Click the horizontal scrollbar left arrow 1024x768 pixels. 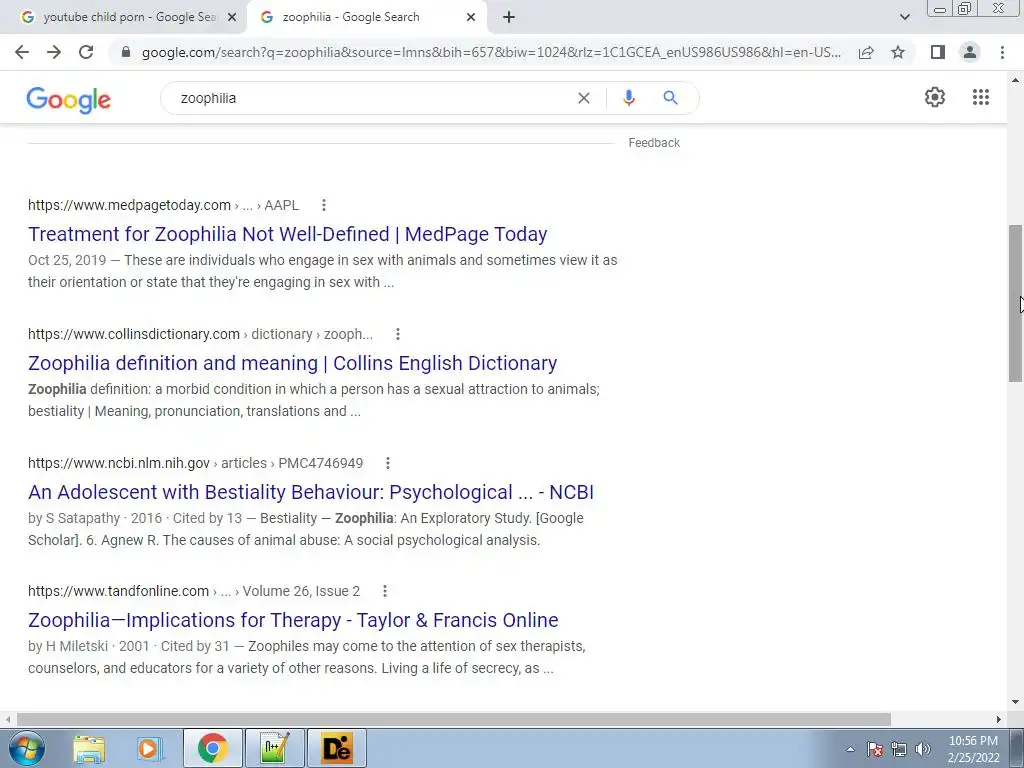8,719
